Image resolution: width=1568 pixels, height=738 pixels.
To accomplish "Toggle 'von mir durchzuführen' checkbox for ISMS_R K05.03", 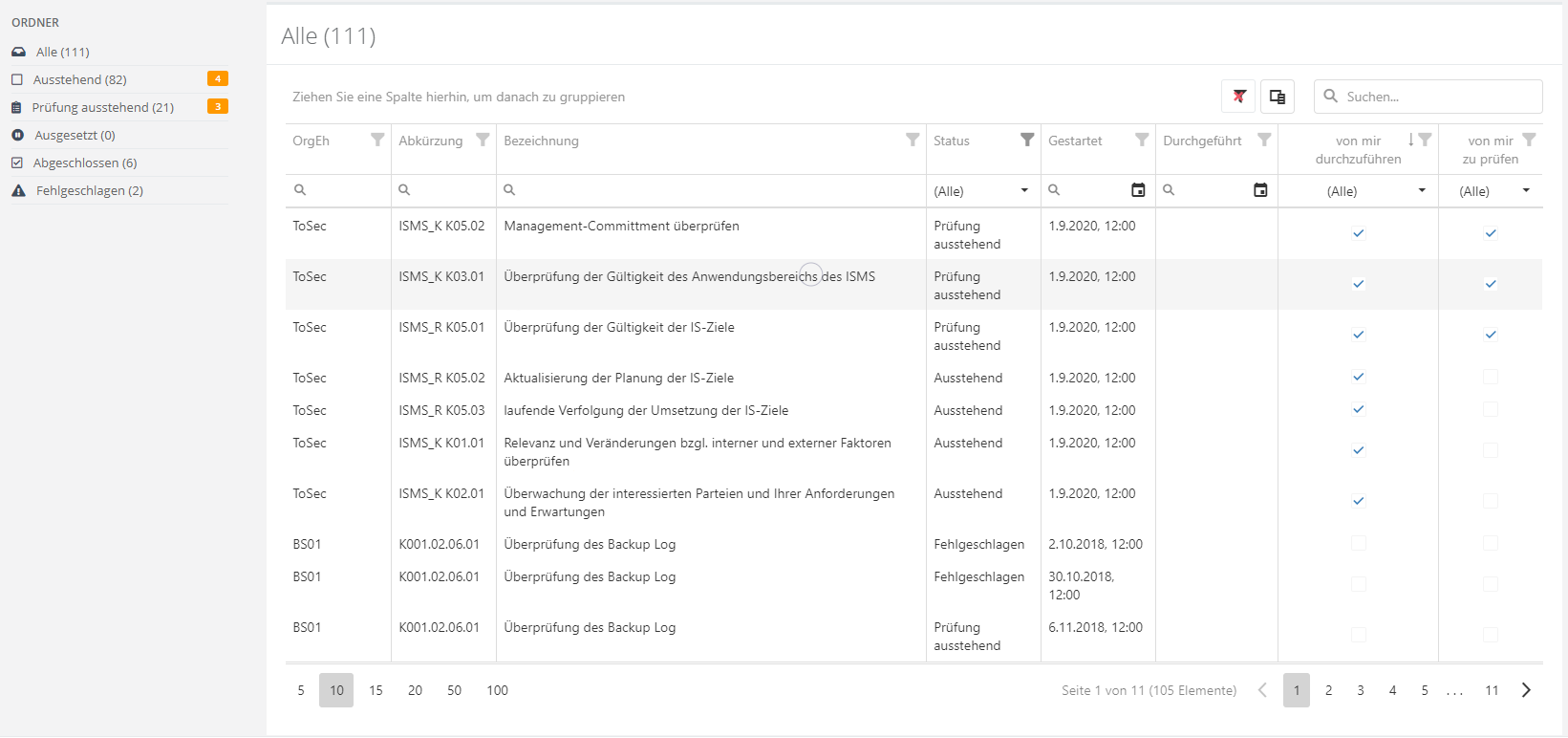I will coord(1358,410).
